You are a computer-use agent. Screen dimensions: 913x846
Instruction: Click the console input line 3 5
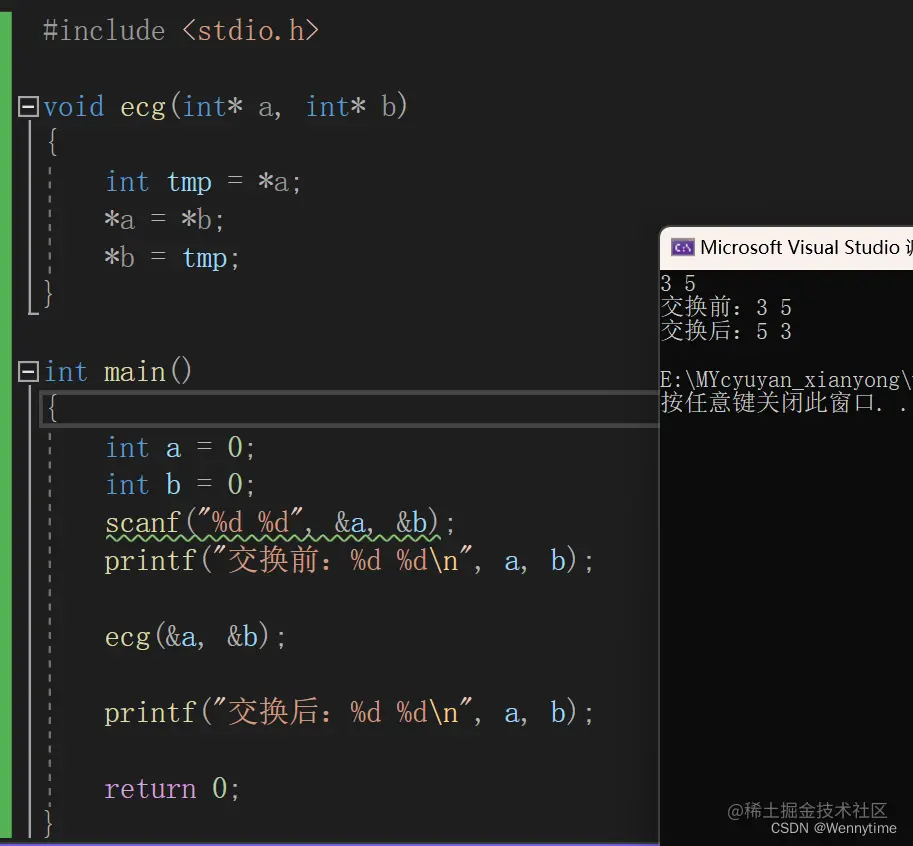[x=678, y=284]
